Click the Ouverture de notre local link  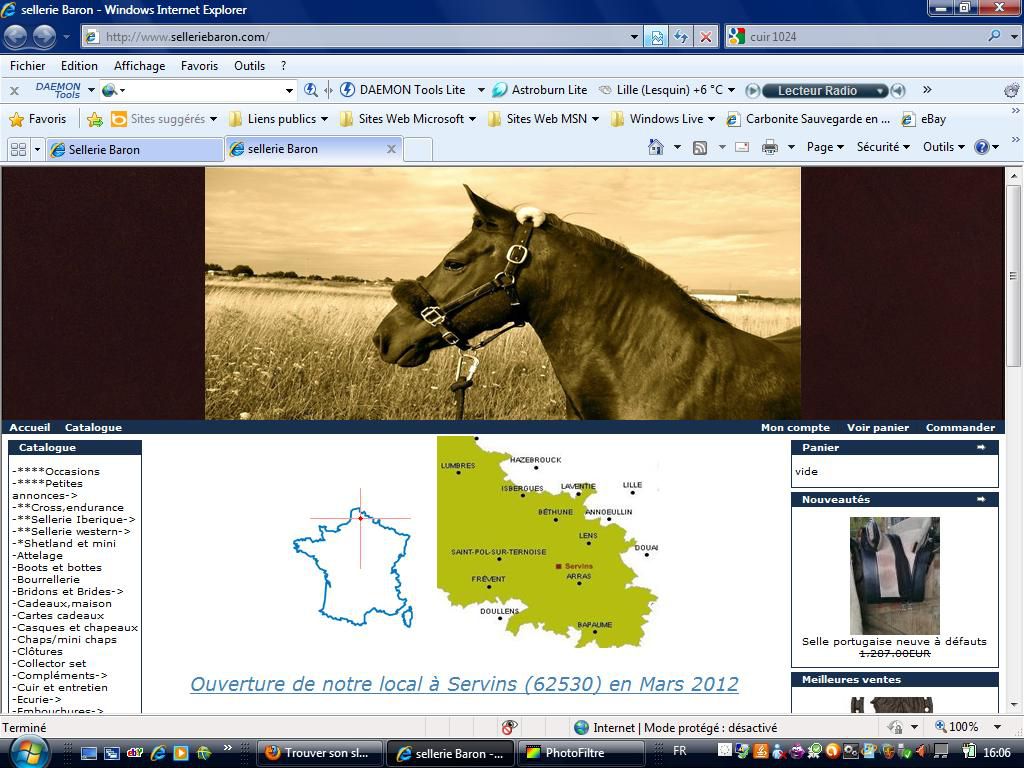point(464,684)
